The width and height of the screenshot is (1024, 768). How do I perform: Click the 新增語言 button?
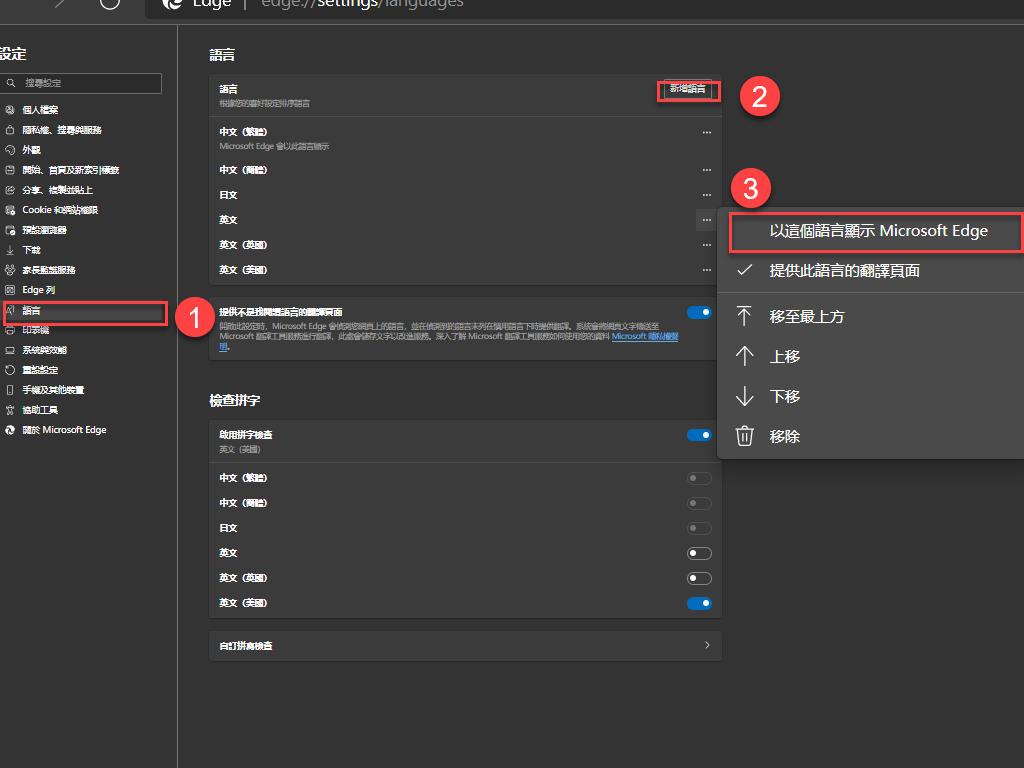coord(688,89)
